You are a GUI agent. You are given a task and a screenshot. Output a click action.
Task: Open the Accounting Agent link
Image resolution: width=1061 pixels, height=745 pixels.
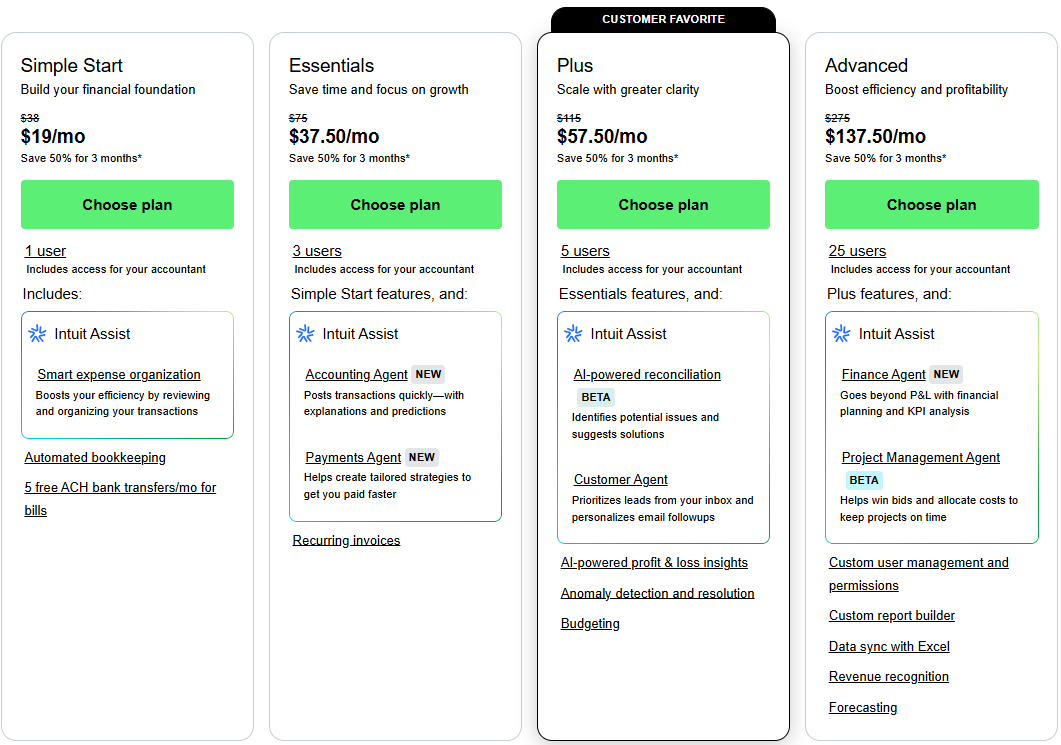[x=356, y=375]
